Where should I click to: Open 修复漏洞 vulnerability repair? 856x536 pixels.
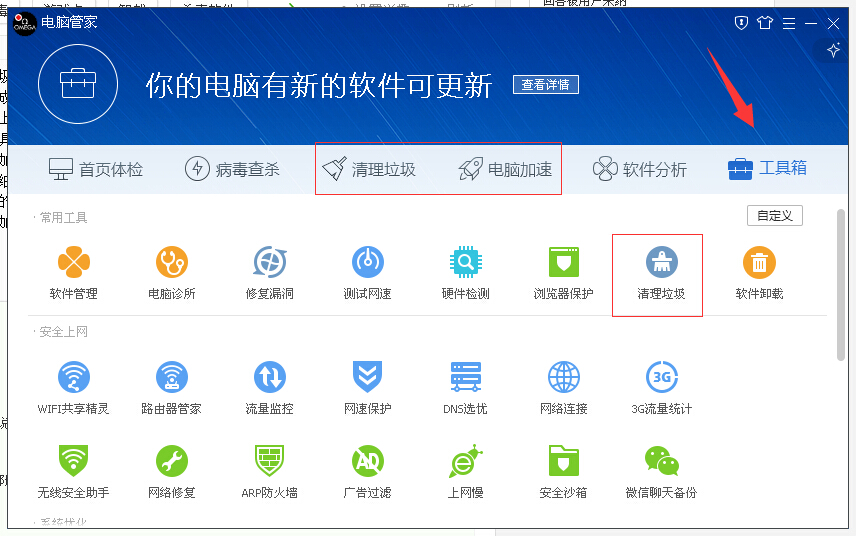coord(270,273)
